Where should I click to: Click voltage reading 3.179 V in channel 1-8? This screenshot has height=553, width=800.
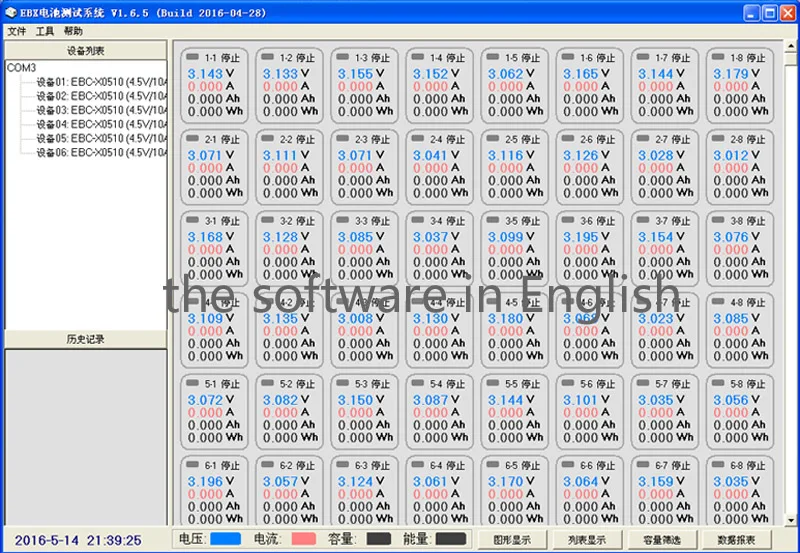pyautogui.click(x=736, y=74)
